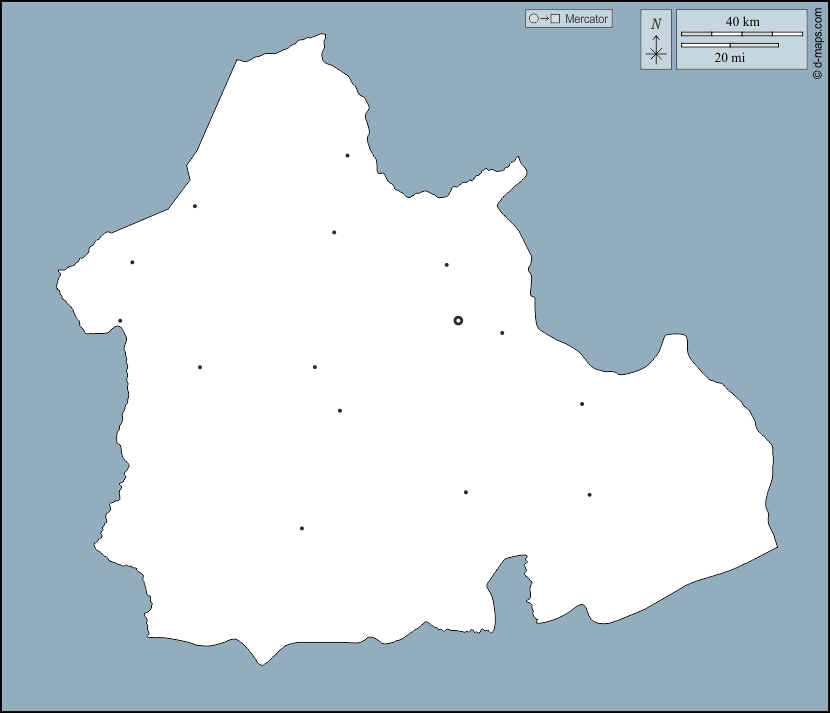Viewport: 830px width, 713px height.
Task: Click the city dot directly south of capital ring
Action: pyautogui.click(x=465, y=492)
